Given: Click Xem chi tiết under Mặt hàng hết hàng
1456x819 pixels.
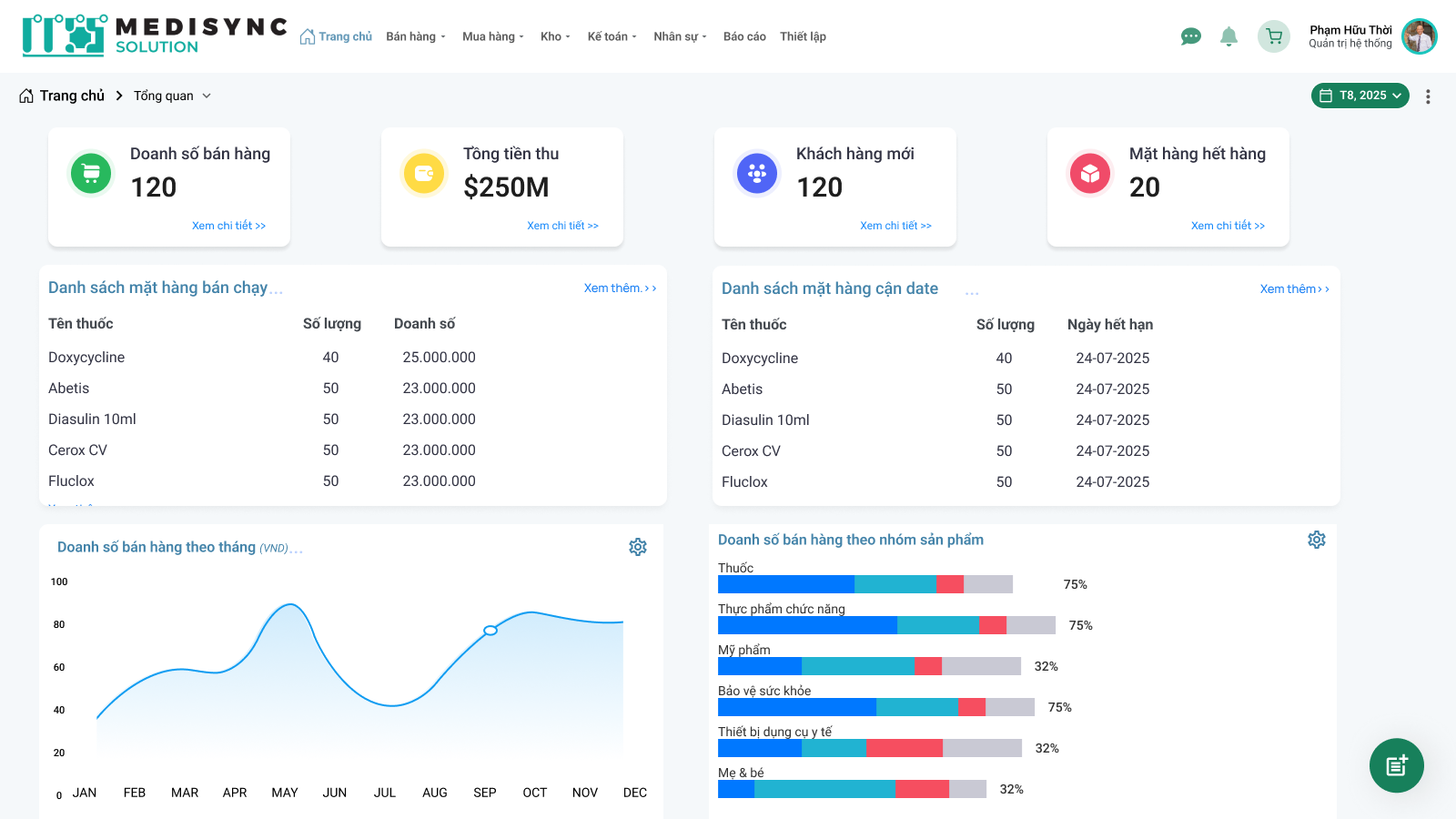Looking at the screenshot, I should [x=1228, y=226].
